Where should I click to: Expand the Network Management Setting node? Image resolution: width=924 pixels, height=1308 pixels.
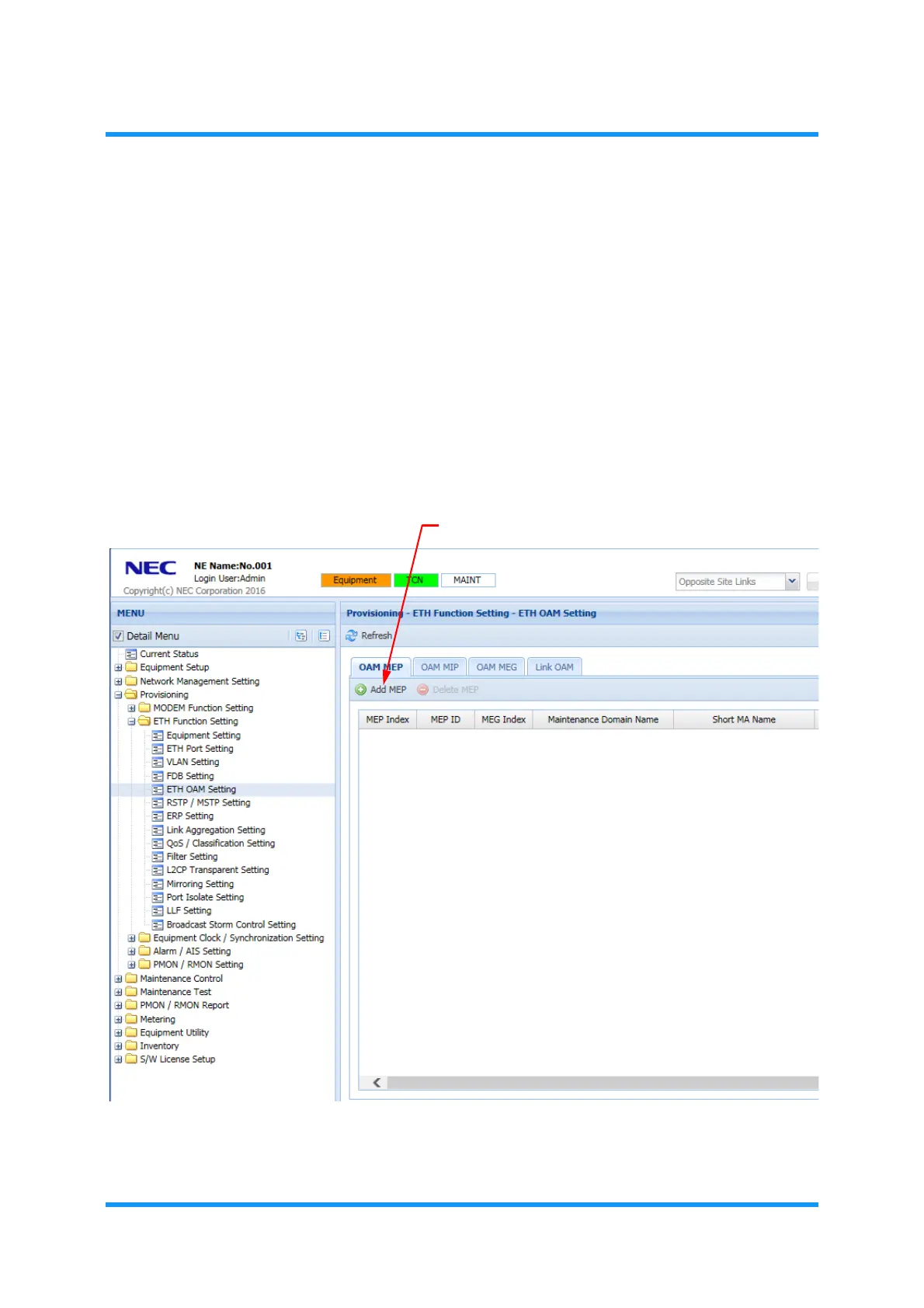[119, 681]
